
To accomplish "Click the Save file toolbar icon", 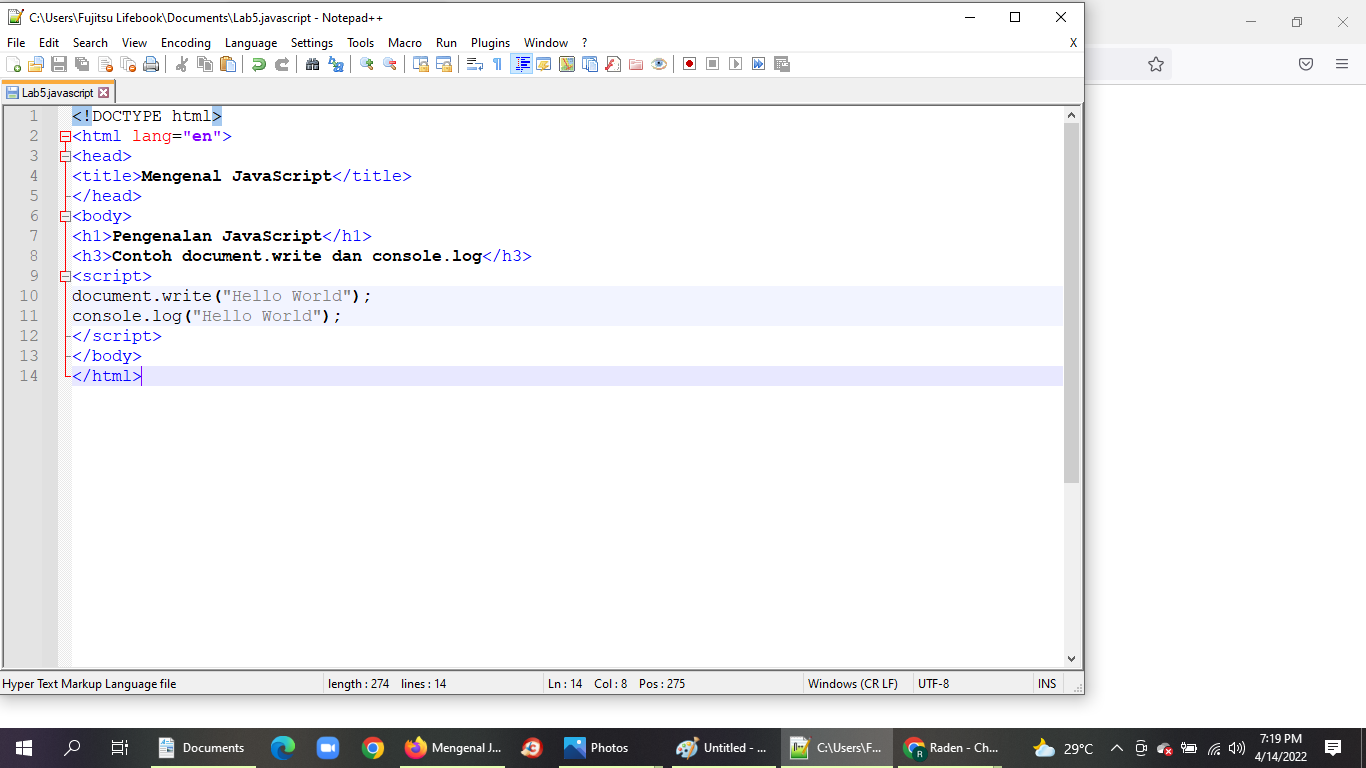I will [x=59, y=64].
